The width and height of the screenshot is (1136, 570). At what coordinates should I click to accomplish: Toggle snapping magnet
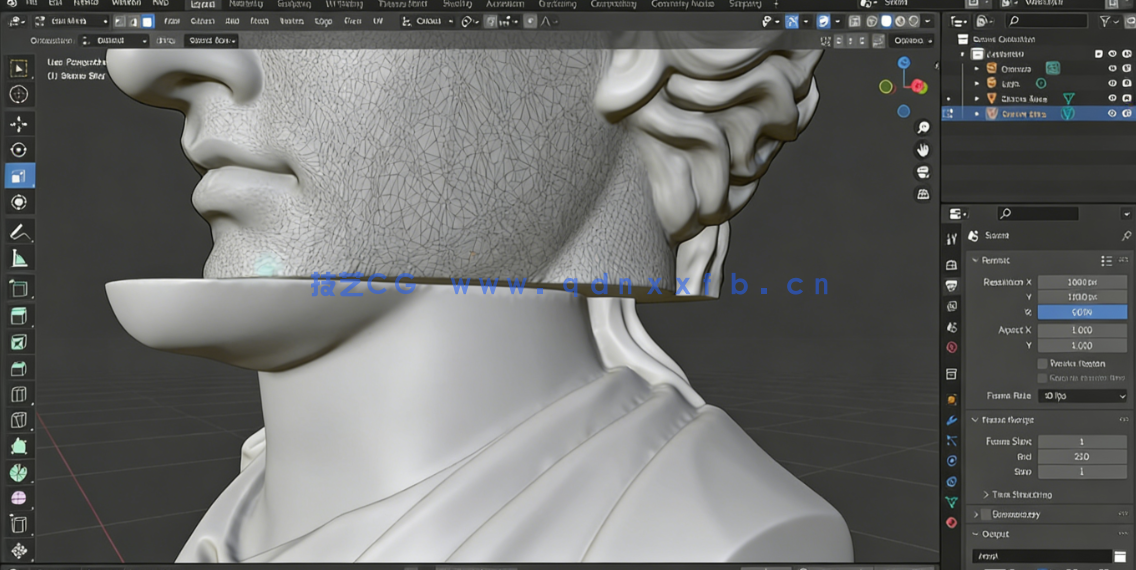[x=492, y=22]
